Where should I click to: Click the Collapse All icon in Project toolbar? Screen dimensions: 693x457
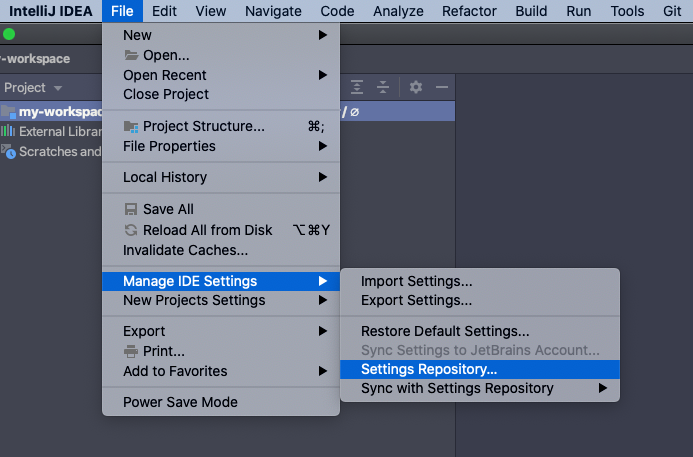pos(383,87)
